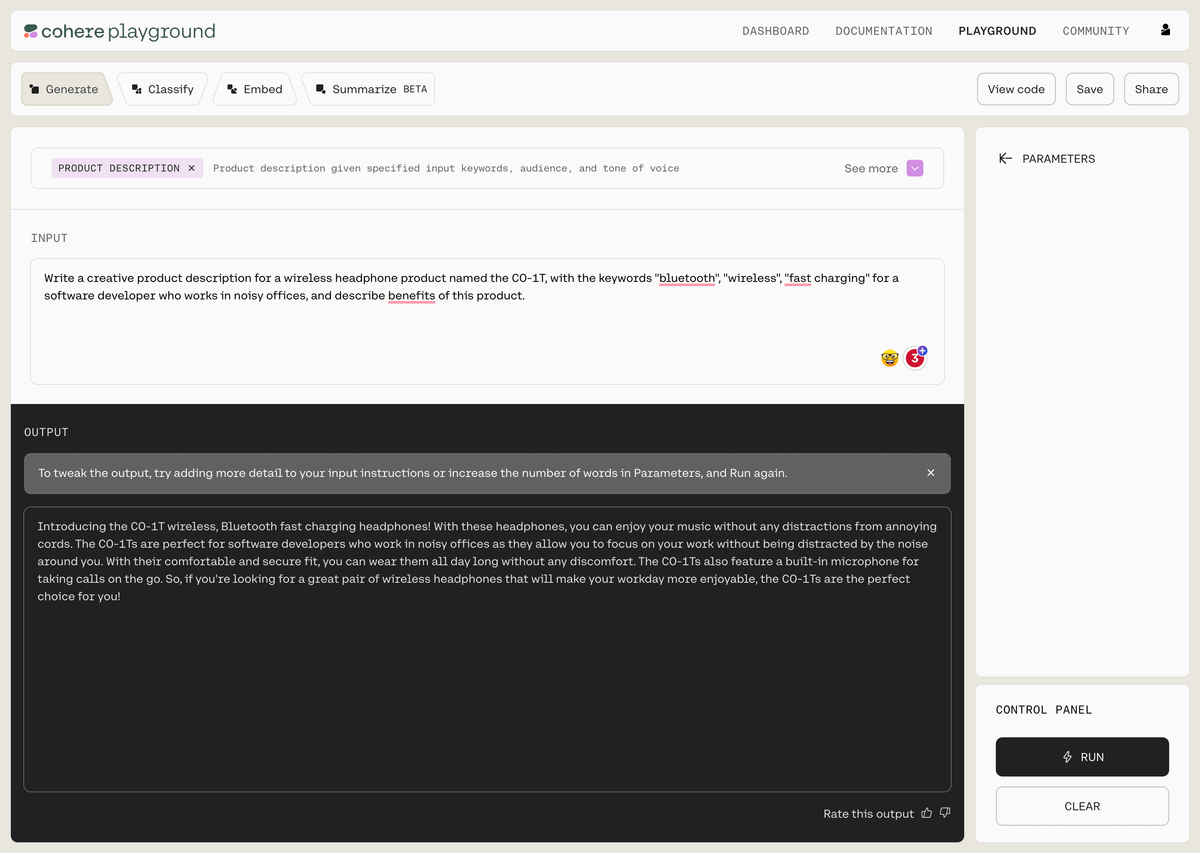Collapse the Parameters panel with arrow

pos(1005,159)
